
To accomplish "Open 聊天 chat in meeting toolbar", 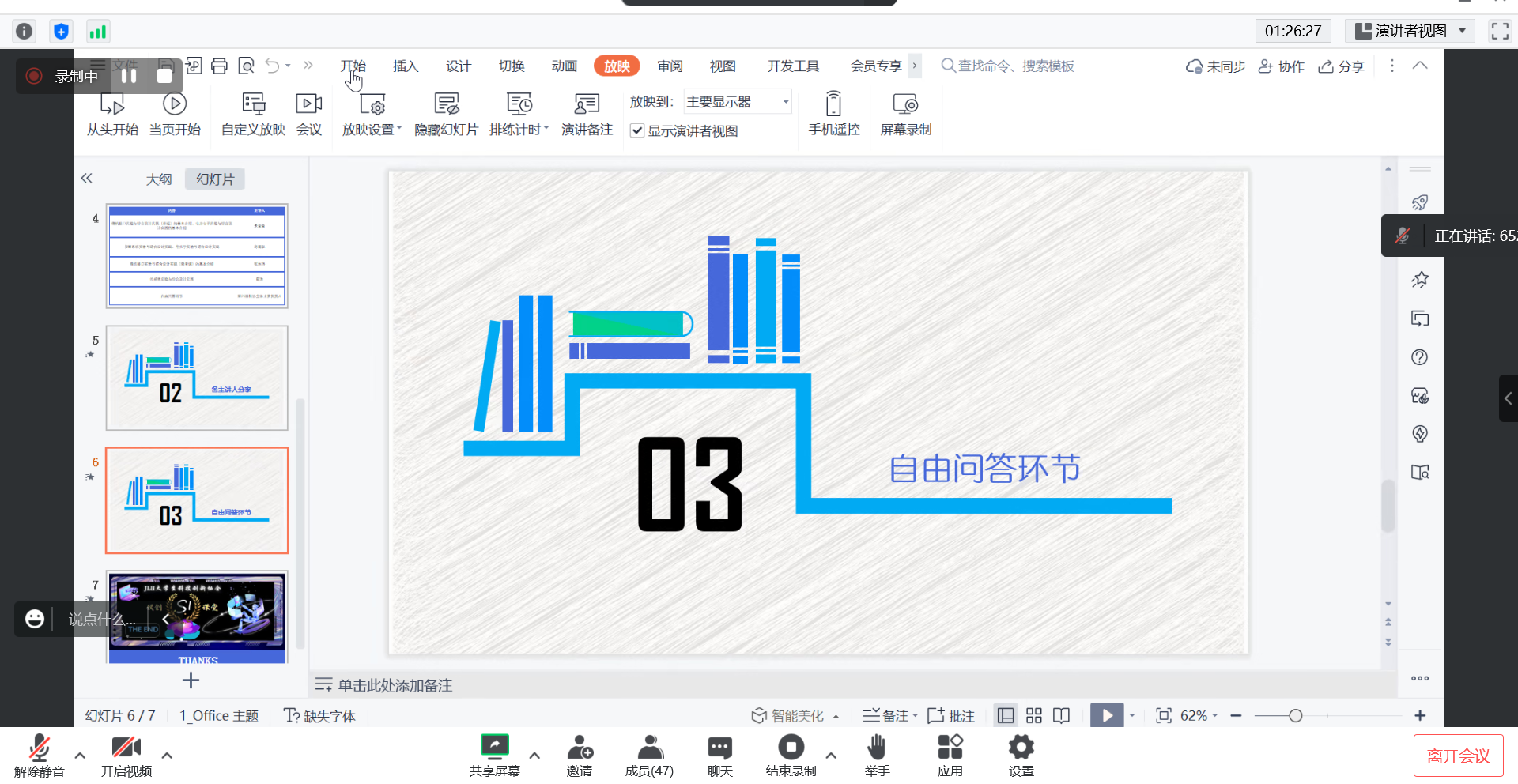I will pos(719,756).
